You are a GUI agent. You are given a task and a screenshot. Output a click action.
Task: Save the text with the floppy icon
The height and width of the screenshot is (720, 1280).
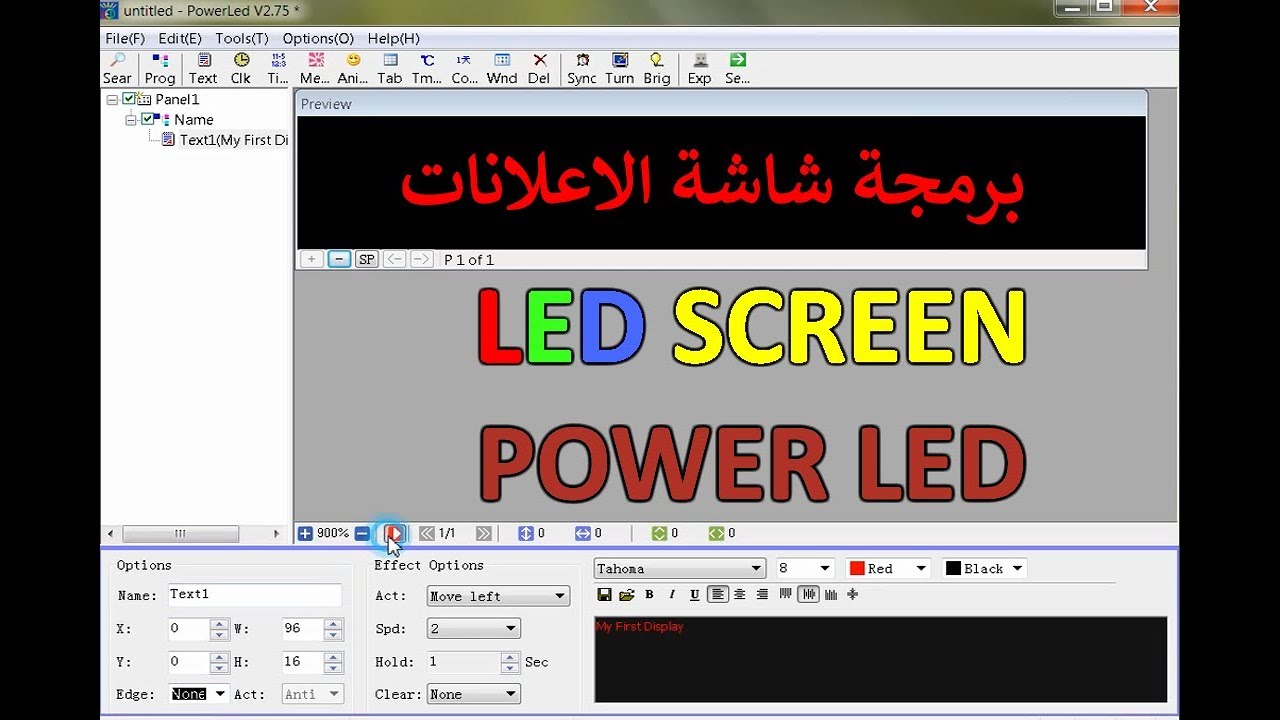pyautogui.click(x=604, y=594)
